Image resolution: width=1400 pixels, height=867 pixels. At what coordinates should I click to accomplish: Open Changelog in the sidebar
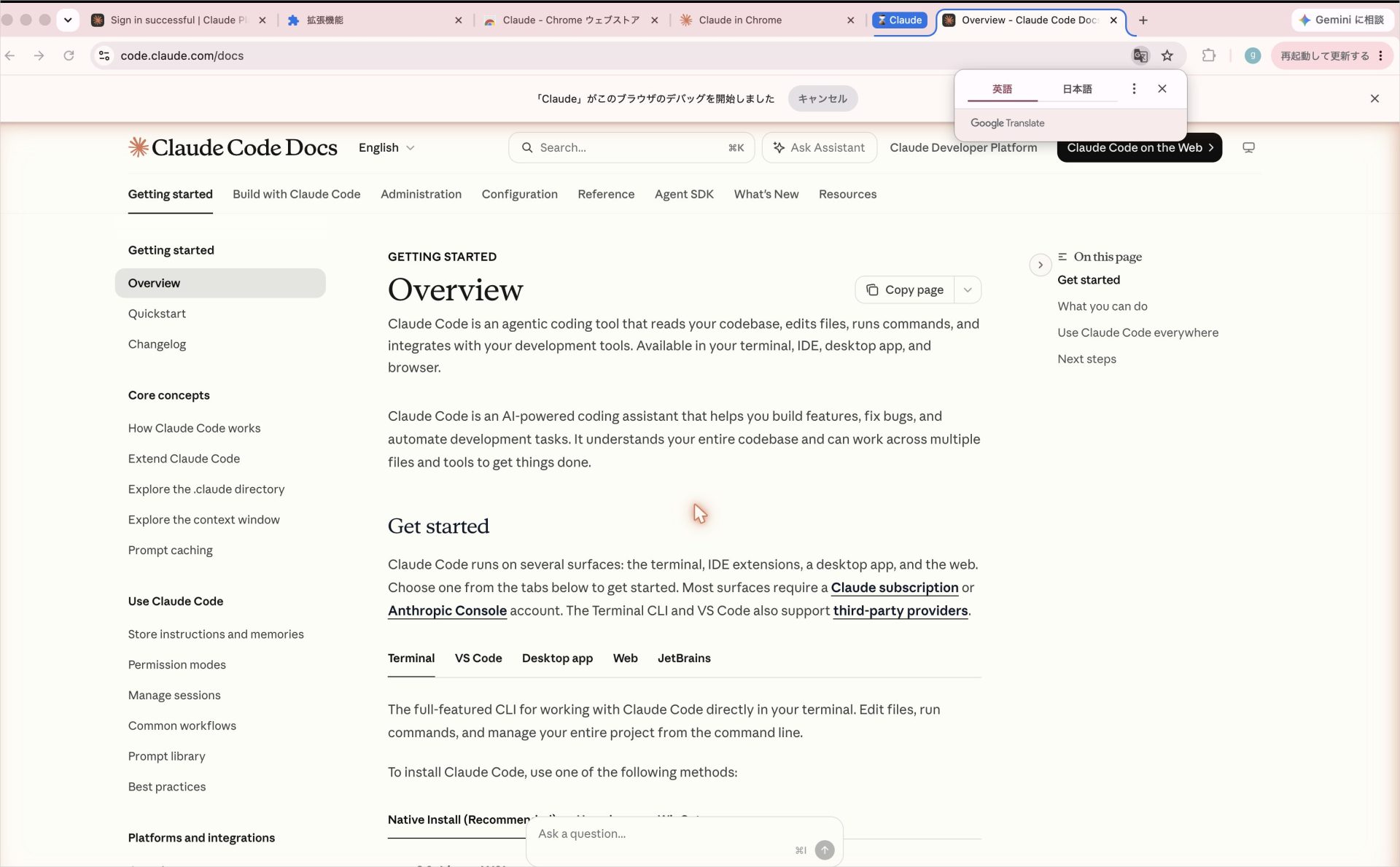click(x=157, y=344)
